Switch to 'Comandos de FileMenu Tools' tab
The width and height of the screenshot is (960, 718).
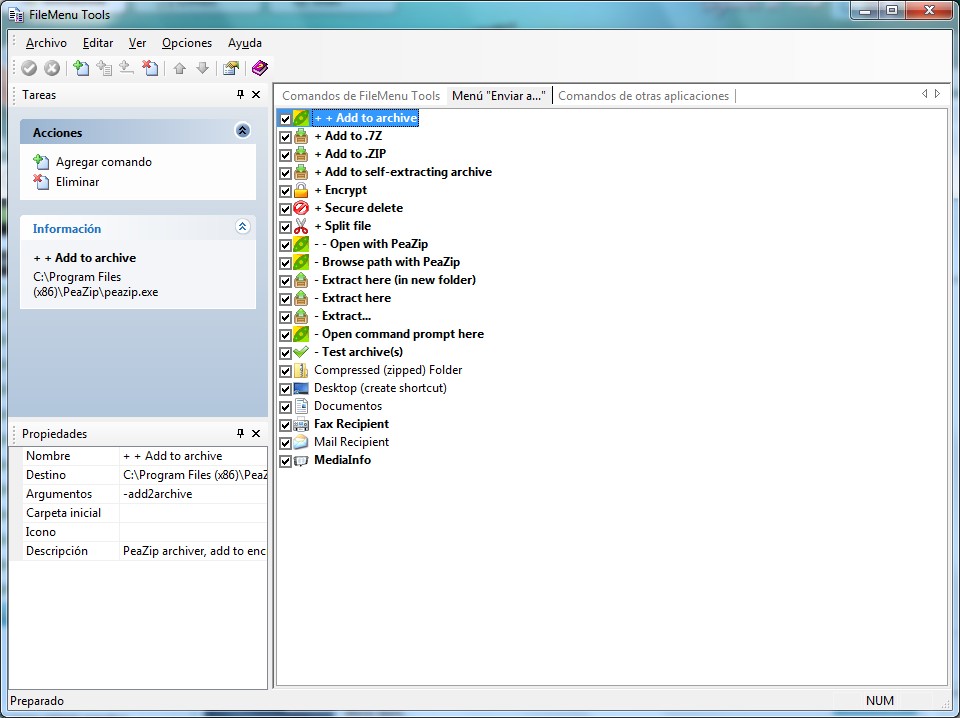point(361,95)
